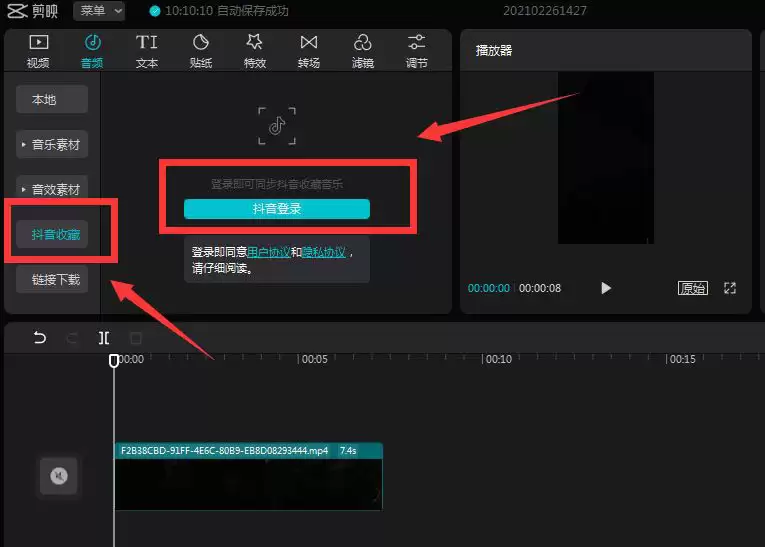Image resolution: width=765 pixels, height=547 pixels.
Task: Toggle fullscreen preview in player
Action: point(730,288)
